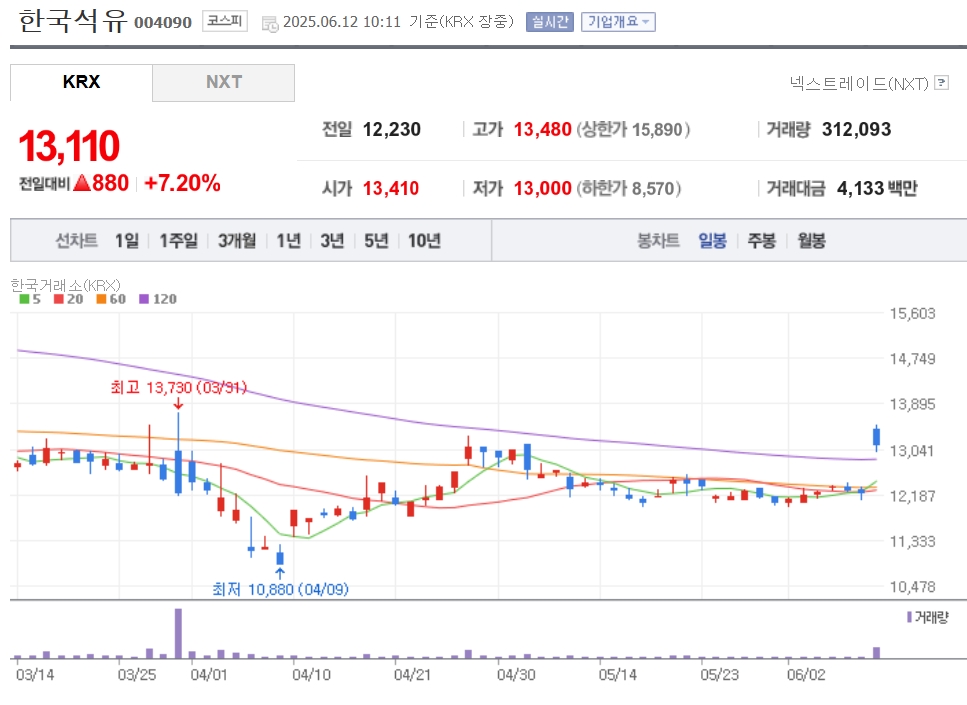Click the tallest purple volume bar
The image size is (967, 705).
click(x=178, y=633)
